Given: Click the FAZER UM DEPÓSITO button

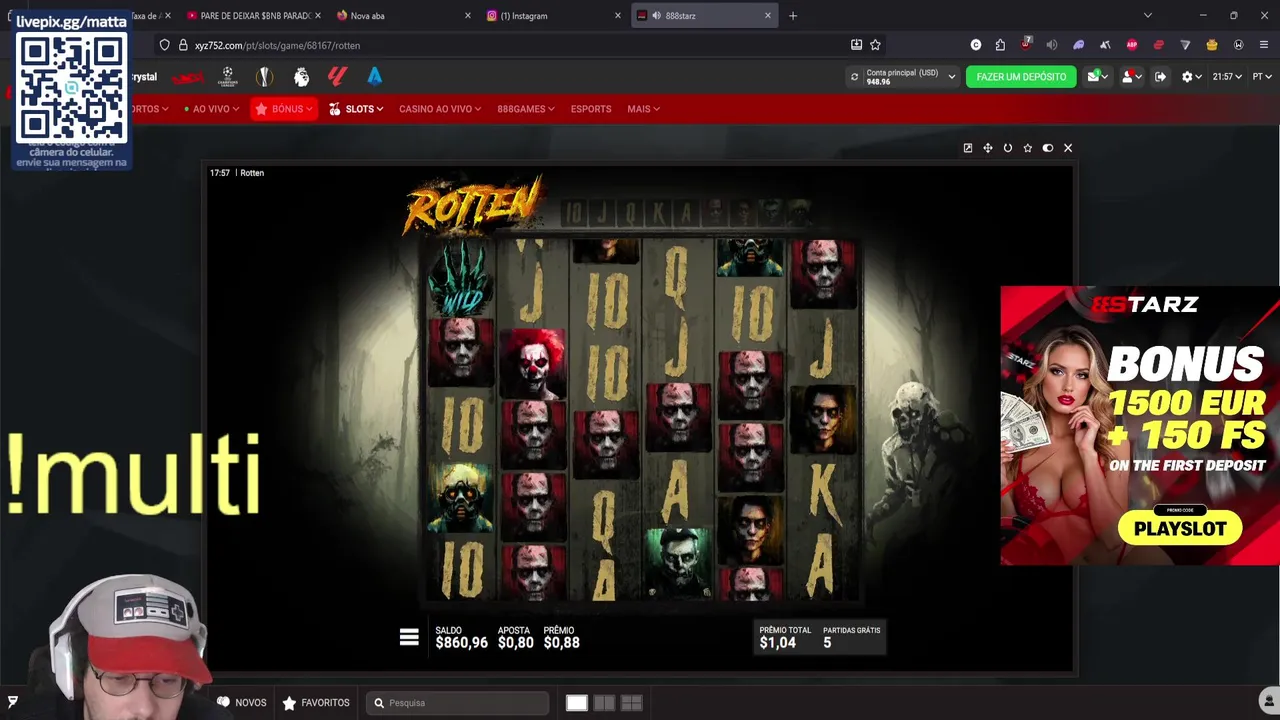Looking at the screenshot, I should 1021,77.
